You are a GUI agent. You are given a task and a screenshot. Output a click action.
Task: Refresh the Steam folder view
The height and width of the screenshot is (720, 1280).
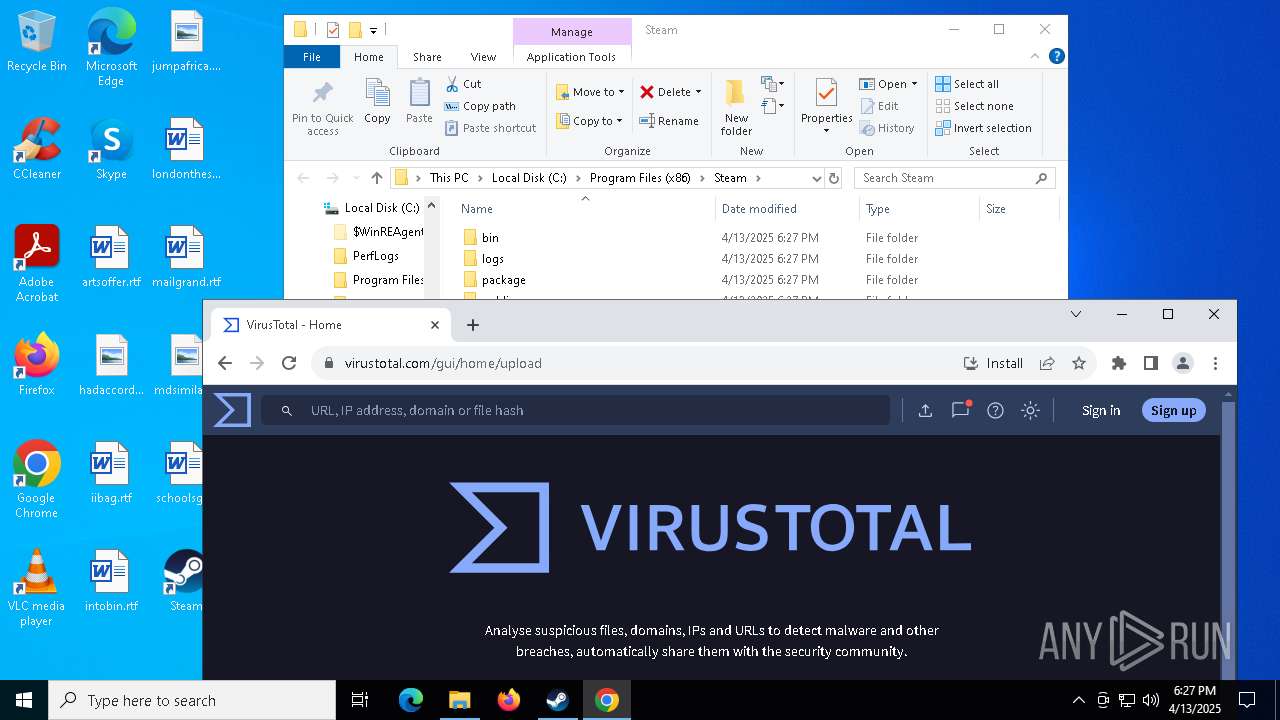point(833,178)
